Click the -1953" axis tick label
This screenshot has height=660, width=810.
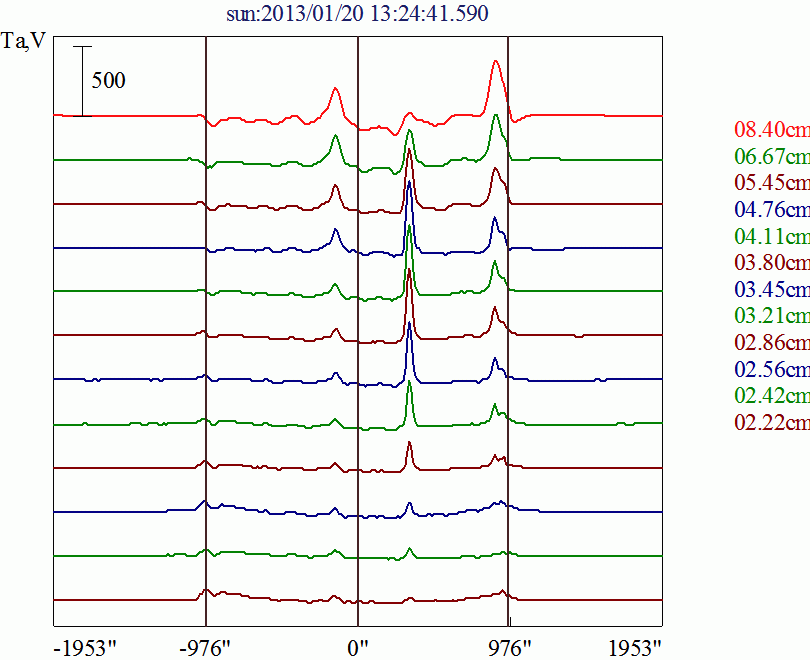click(x=86, y=649)
